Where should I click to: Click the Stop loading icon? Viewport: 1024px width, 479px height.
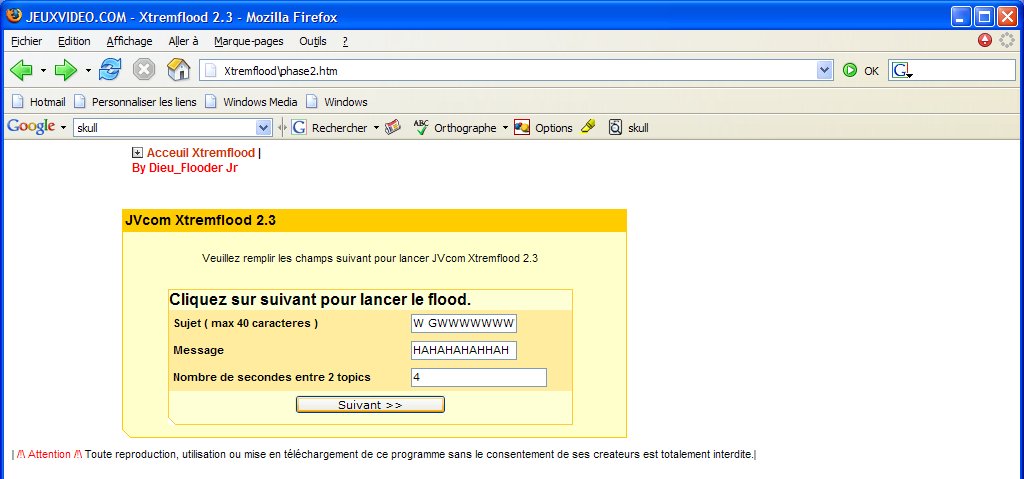click(144, 70)
